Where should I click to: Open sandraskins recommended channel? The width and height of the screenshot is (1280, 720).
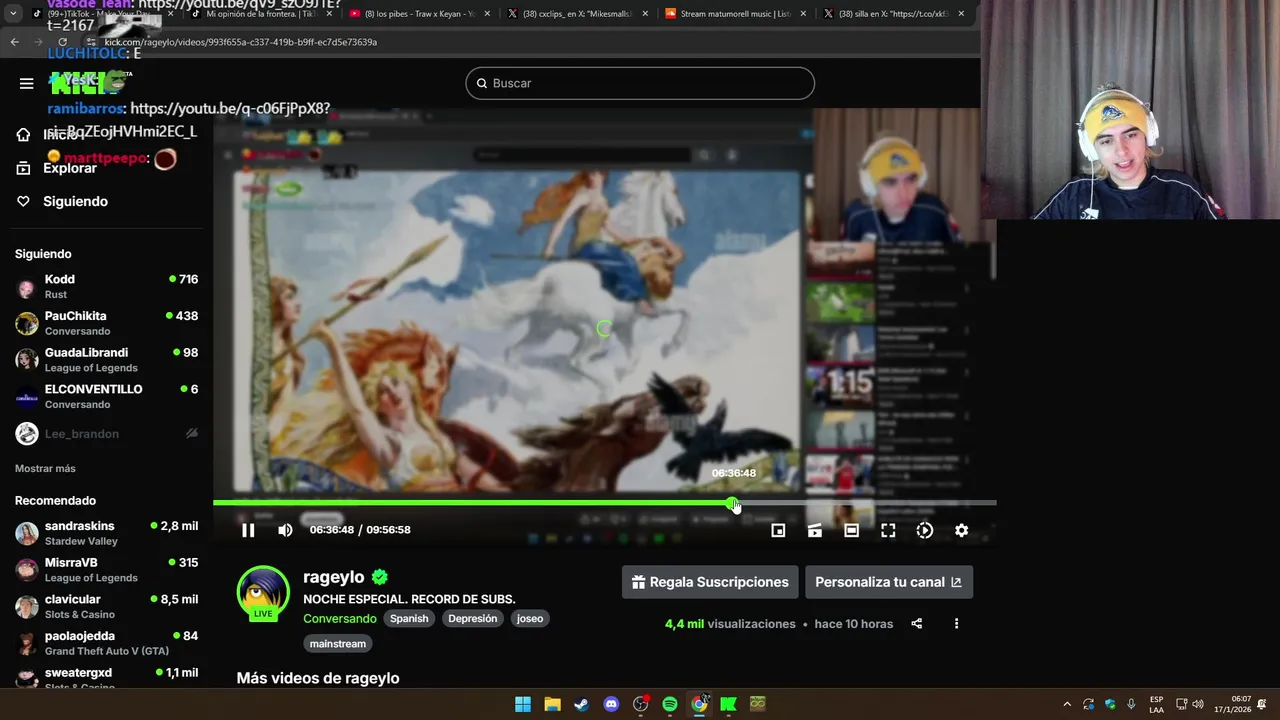click(x=106, y=533)
